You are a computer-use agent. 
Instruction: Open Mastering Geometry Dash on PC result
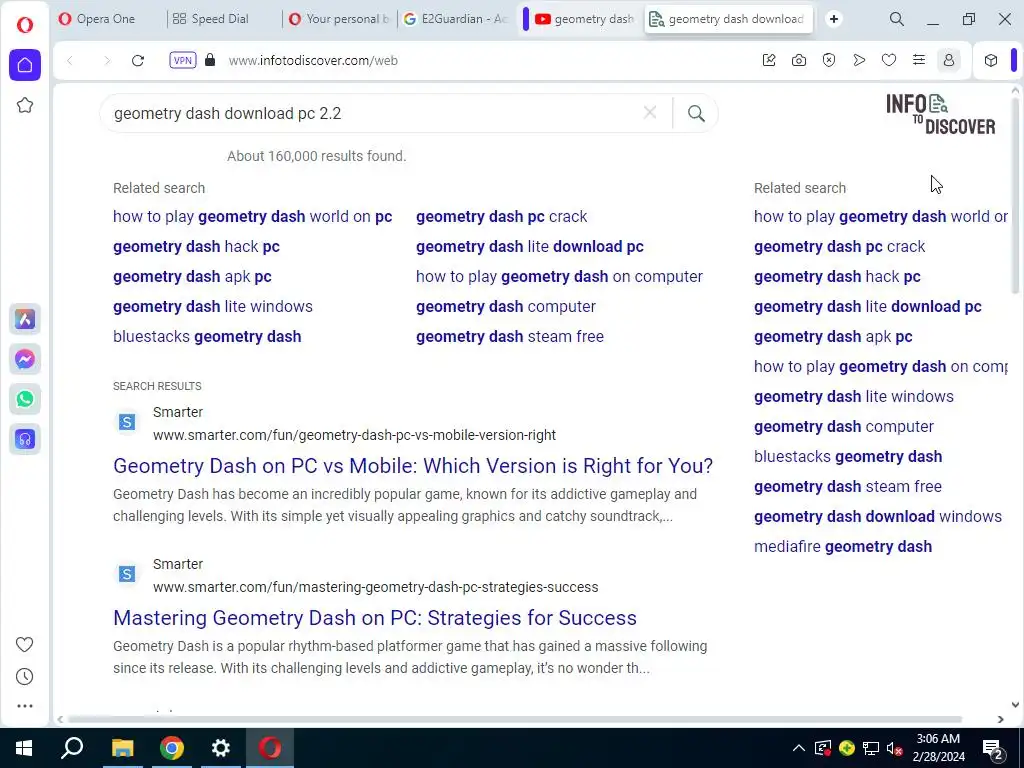(x=375, y=618)
